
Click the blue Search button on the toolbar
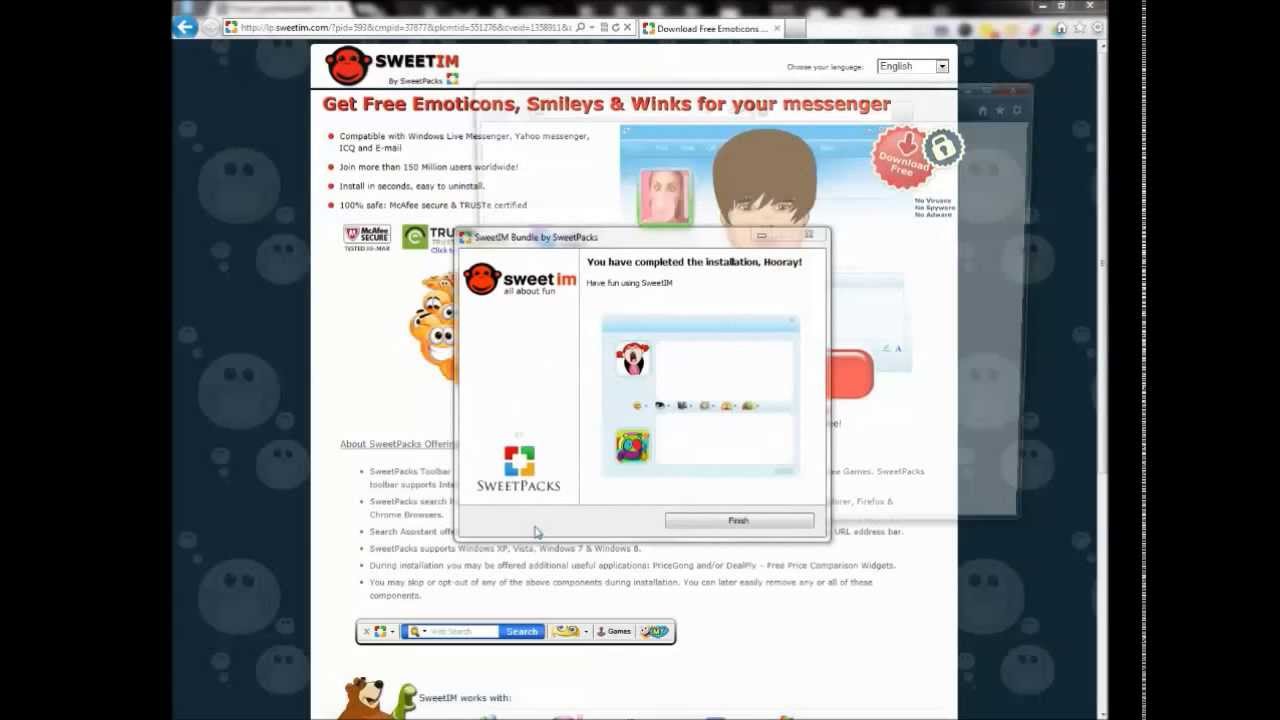pyautogui.click(x=522, y=632)
